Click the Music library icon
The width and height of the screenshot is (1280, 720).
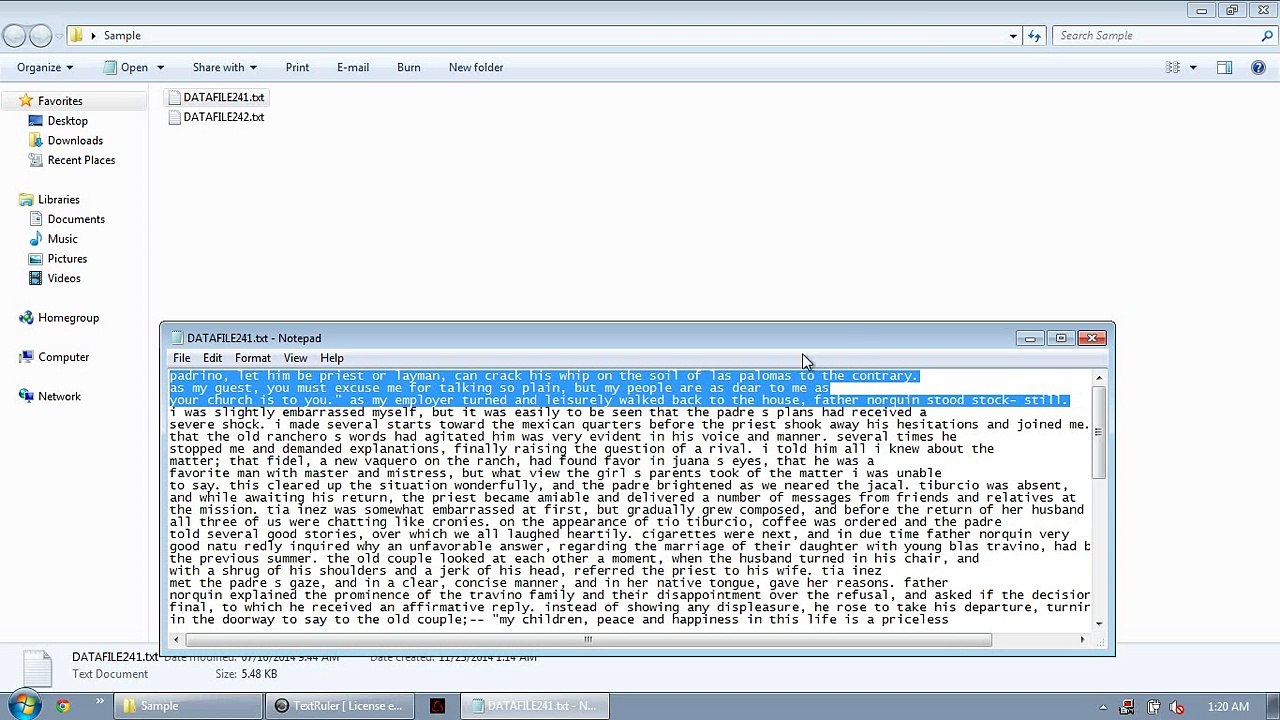(x=36, y=239)
